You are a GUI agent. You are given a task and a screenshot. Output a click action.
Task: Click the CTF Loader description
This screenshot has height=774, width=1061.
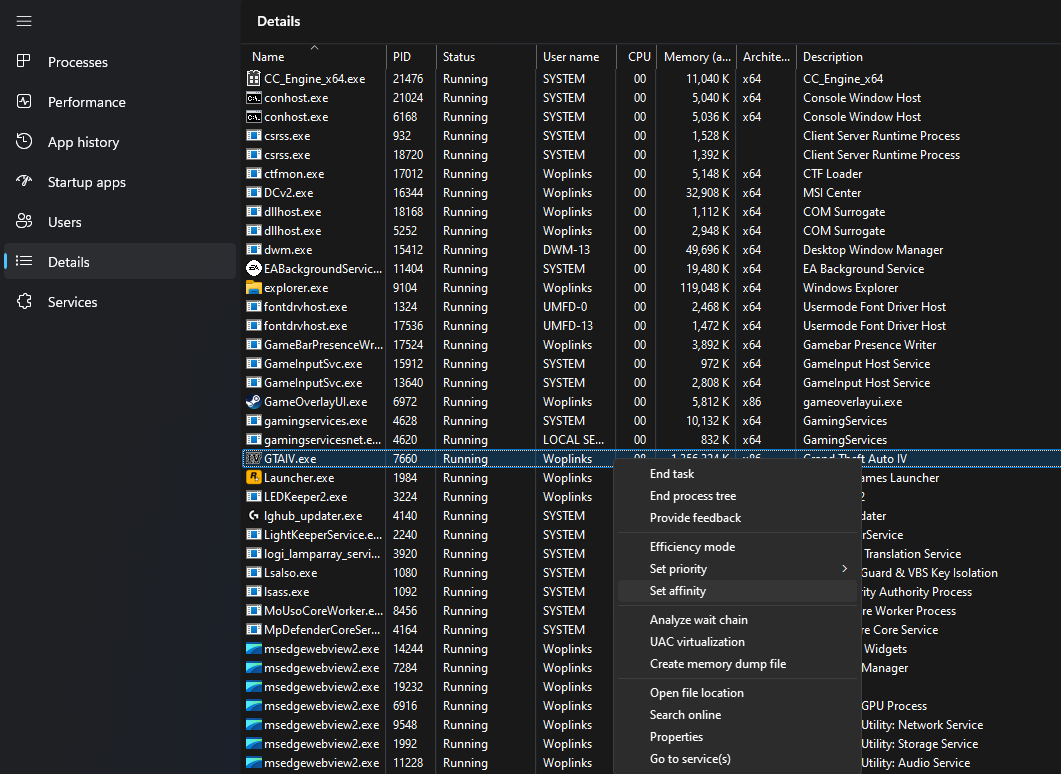(832, 174)
